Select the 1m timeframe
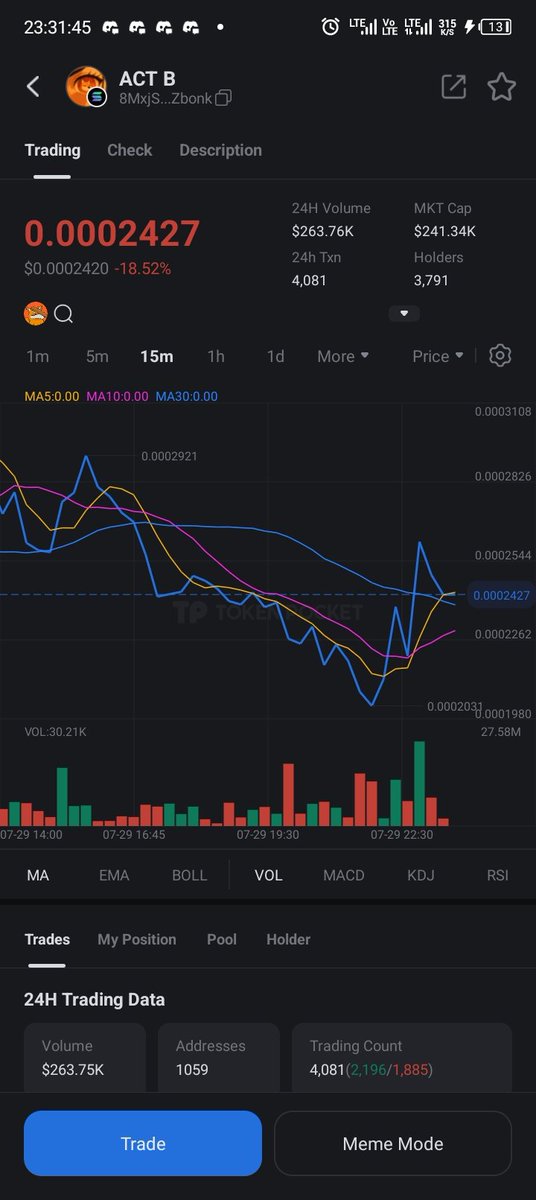Viewport: 536px width, 1200px height. (x=37, y=356)
